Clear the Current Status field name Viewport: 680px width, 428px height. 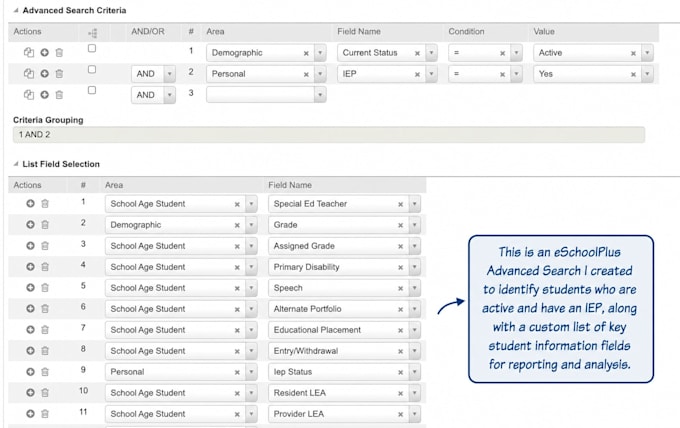point(417,53)
